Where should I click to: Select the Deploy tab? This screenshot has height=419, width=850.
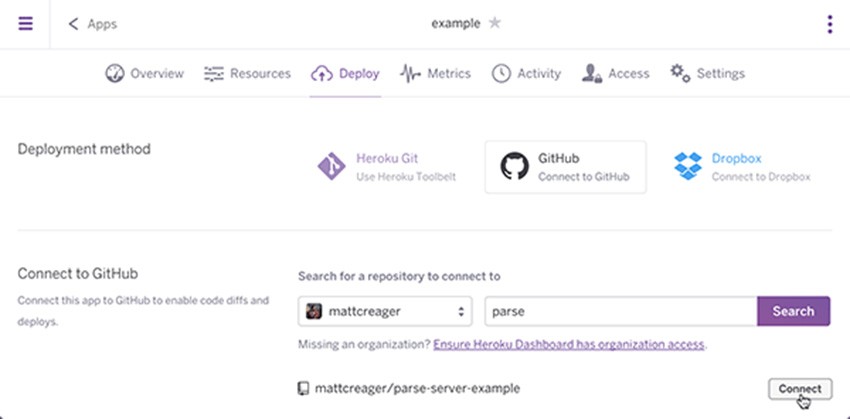tap(345, 73)
